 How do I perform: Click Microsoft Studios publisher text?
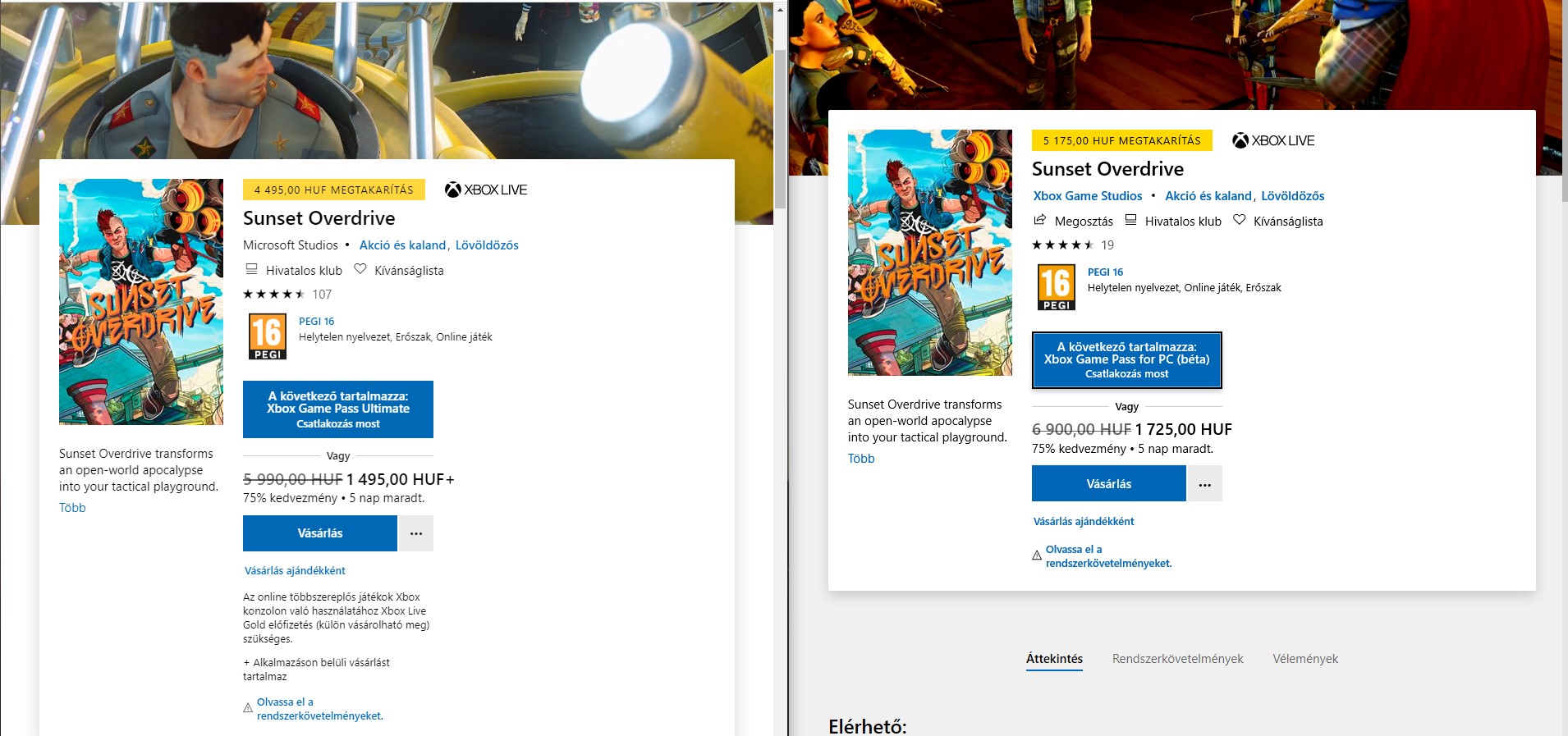(291, 245)
